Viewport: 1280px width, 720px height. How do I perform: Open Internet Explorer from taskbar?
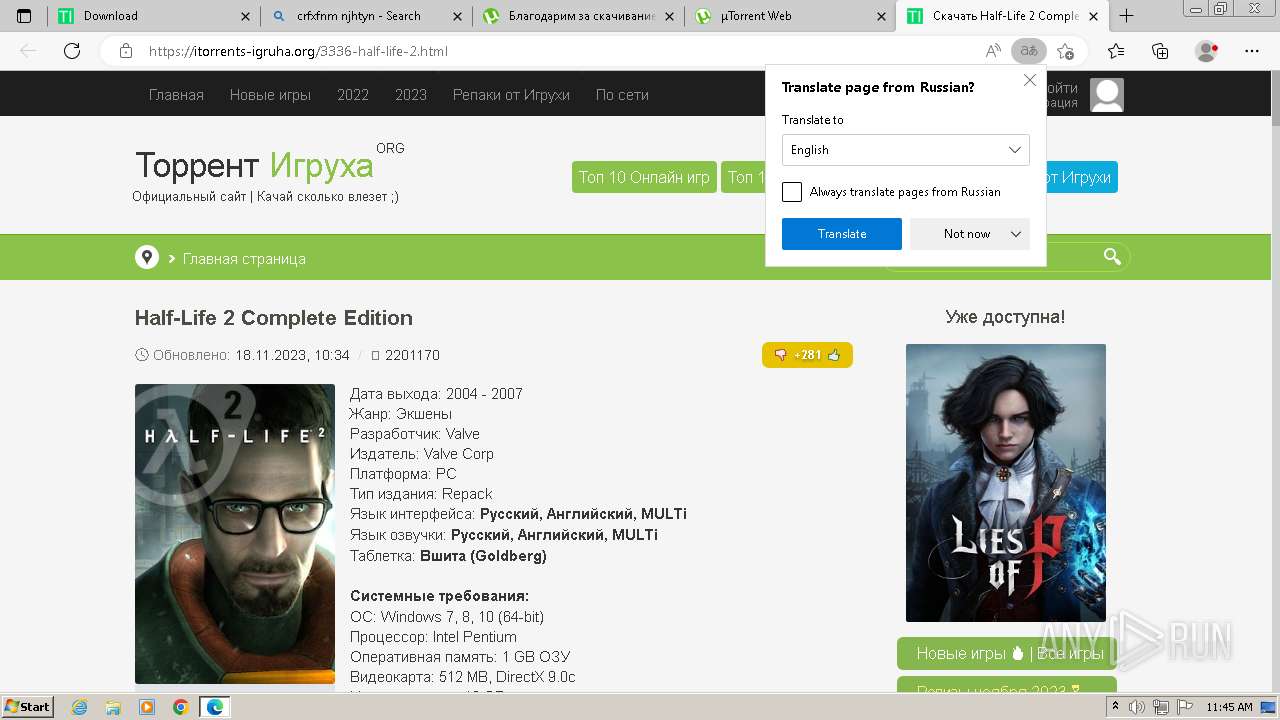80,707
